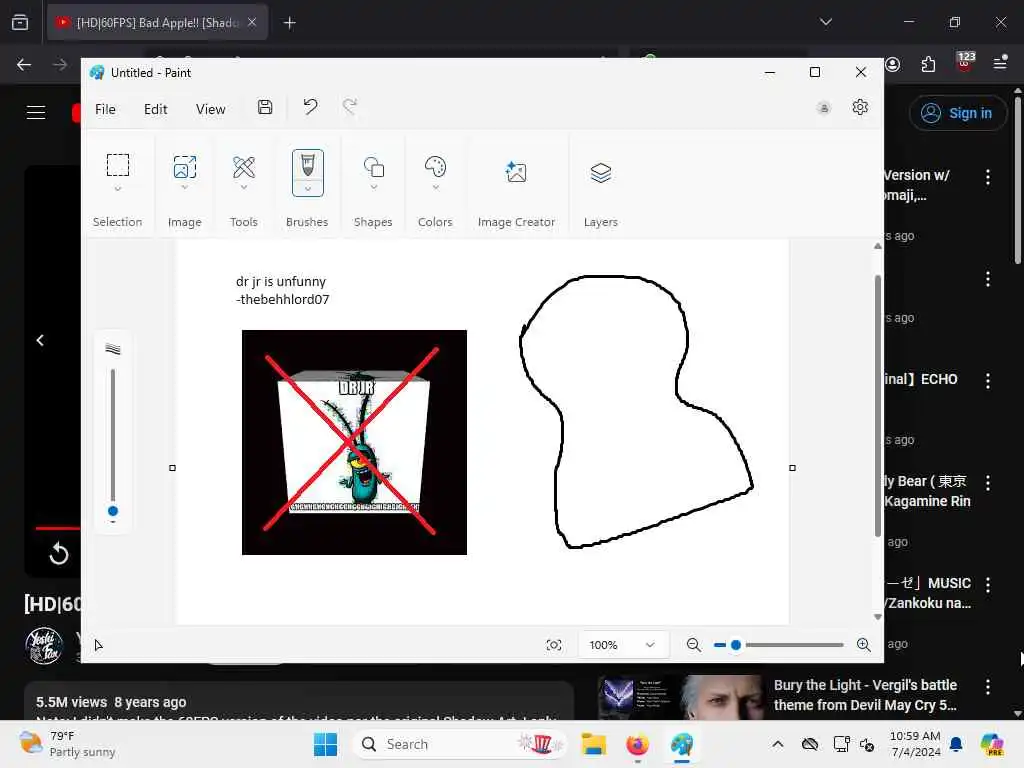
Task: Redo the Paint action
Action: tap(350, 106)
